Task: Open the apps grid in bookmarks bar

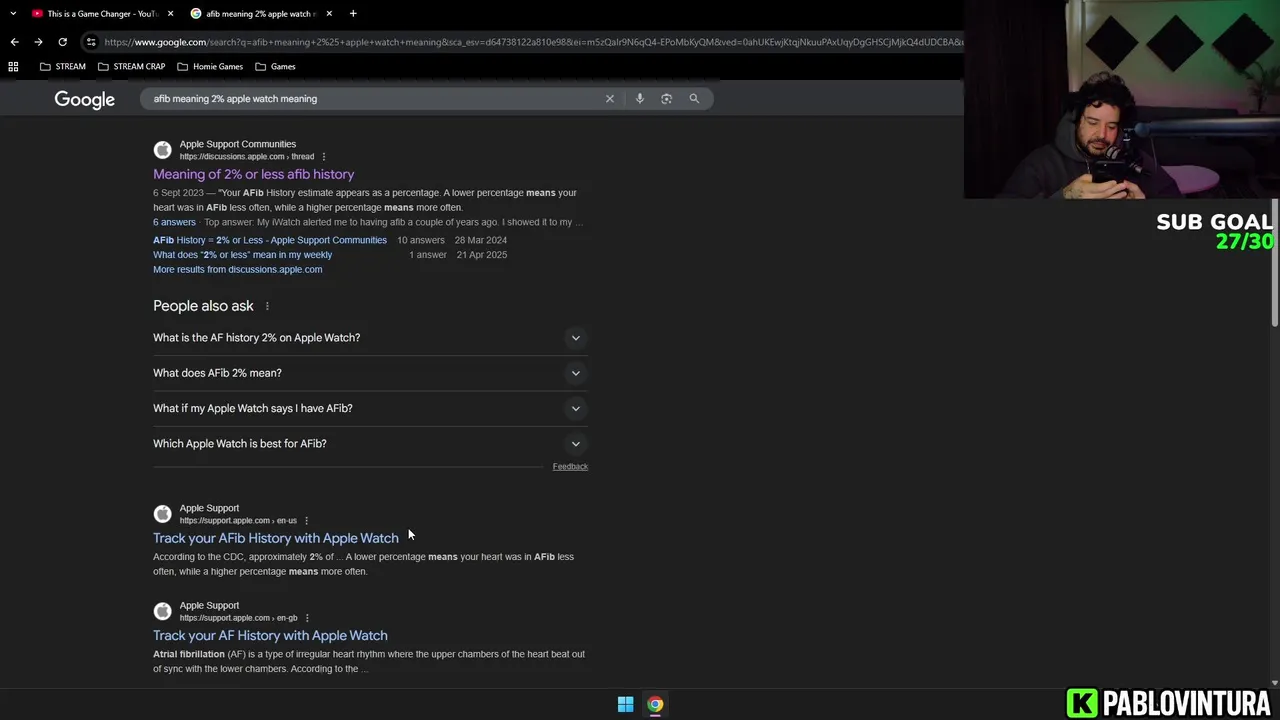Action: click(13, 66)
